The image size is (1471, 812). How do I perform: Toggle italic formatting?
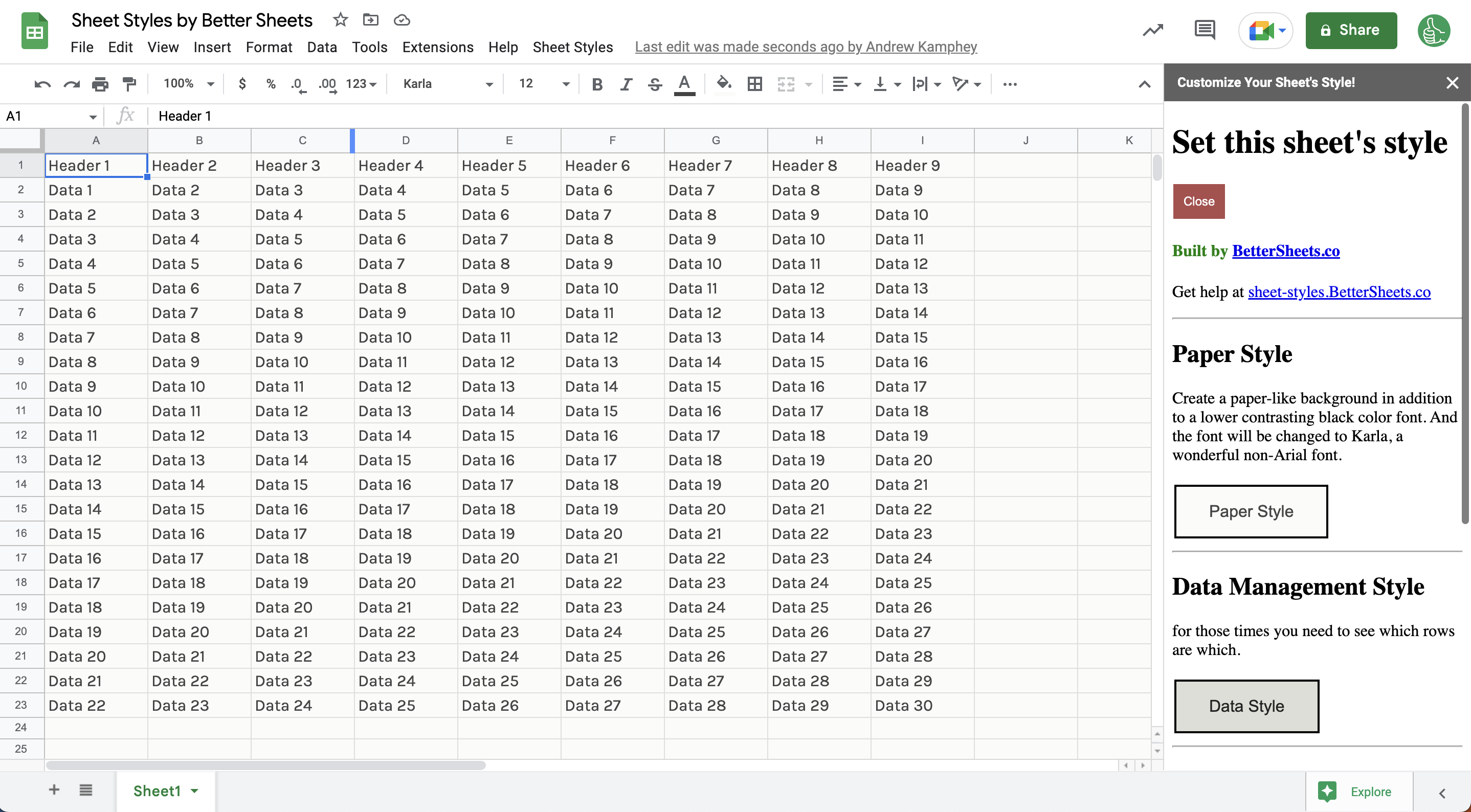(x=627, y=84)
